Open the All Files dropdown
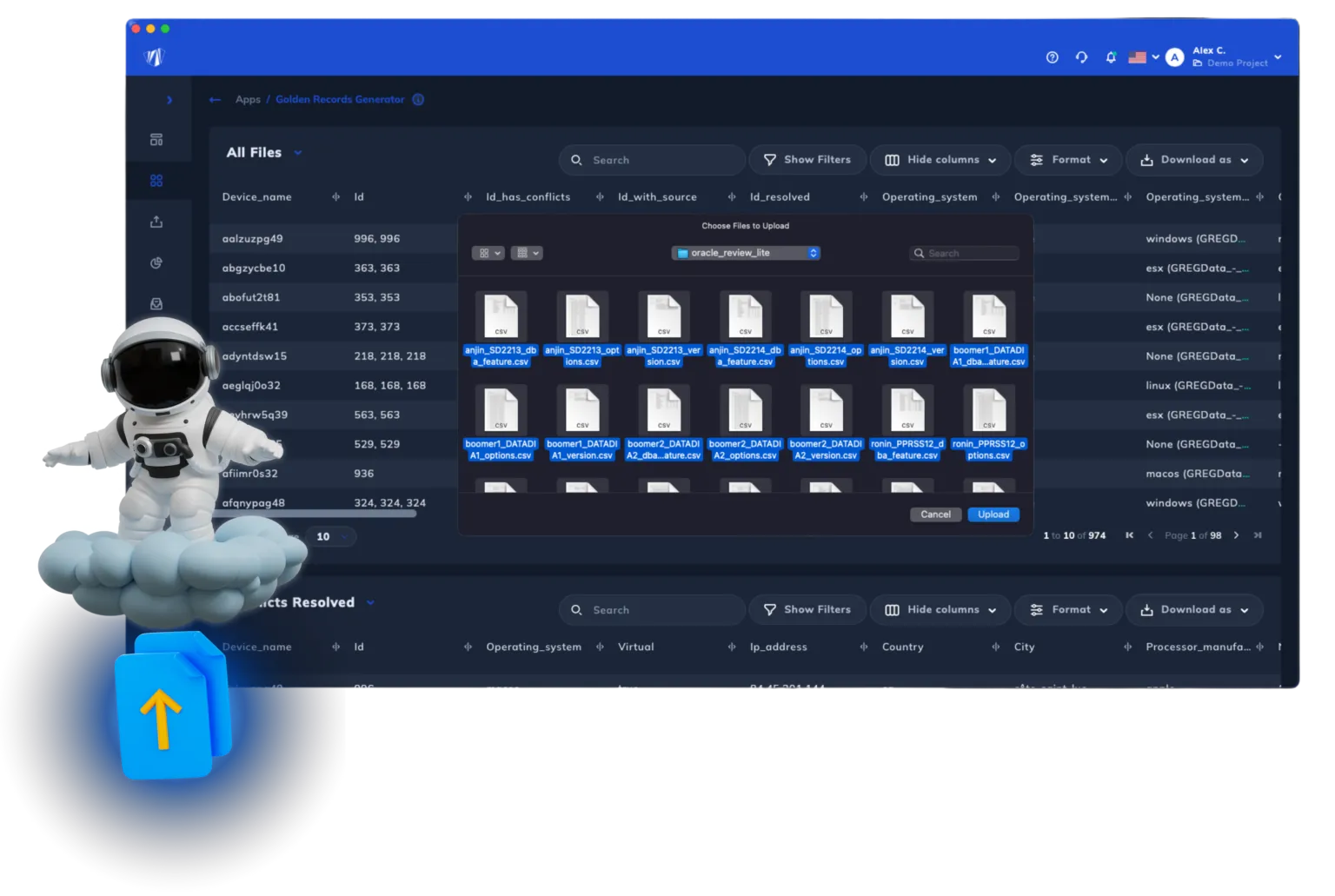The image size is (1335, 896). pos(298,153)
